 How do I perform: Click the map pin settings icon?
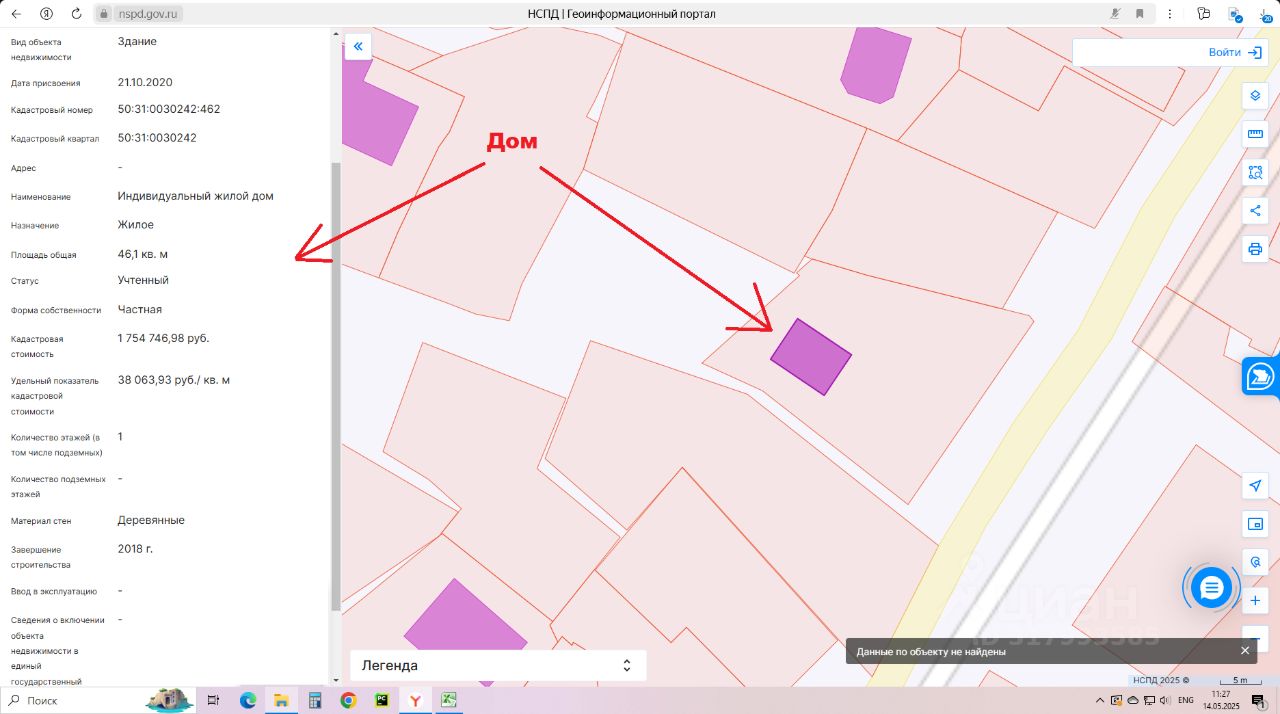[1255, 562]
